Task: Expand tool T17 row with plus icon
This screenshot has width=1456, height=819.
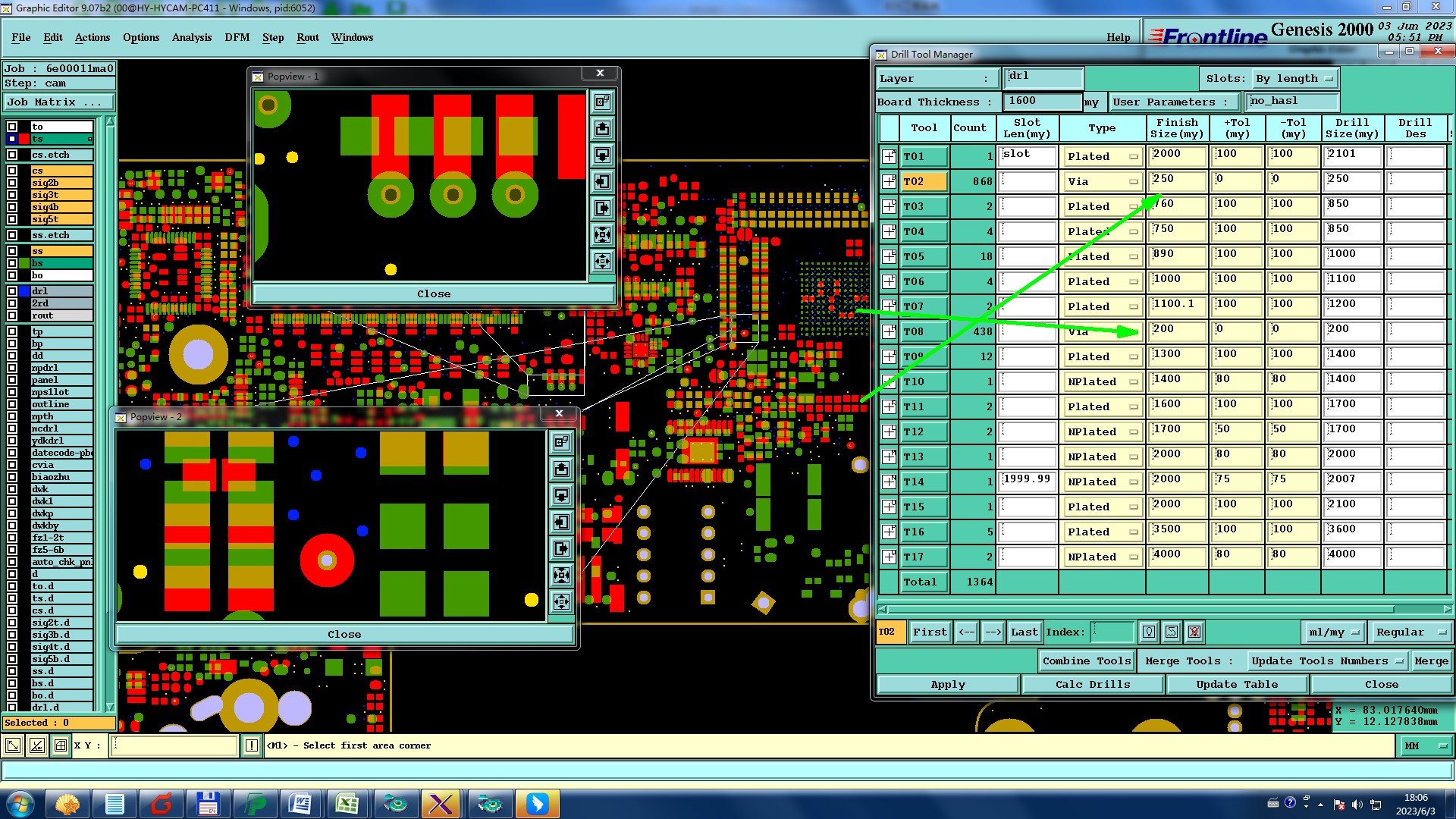Action: (889, 557)
